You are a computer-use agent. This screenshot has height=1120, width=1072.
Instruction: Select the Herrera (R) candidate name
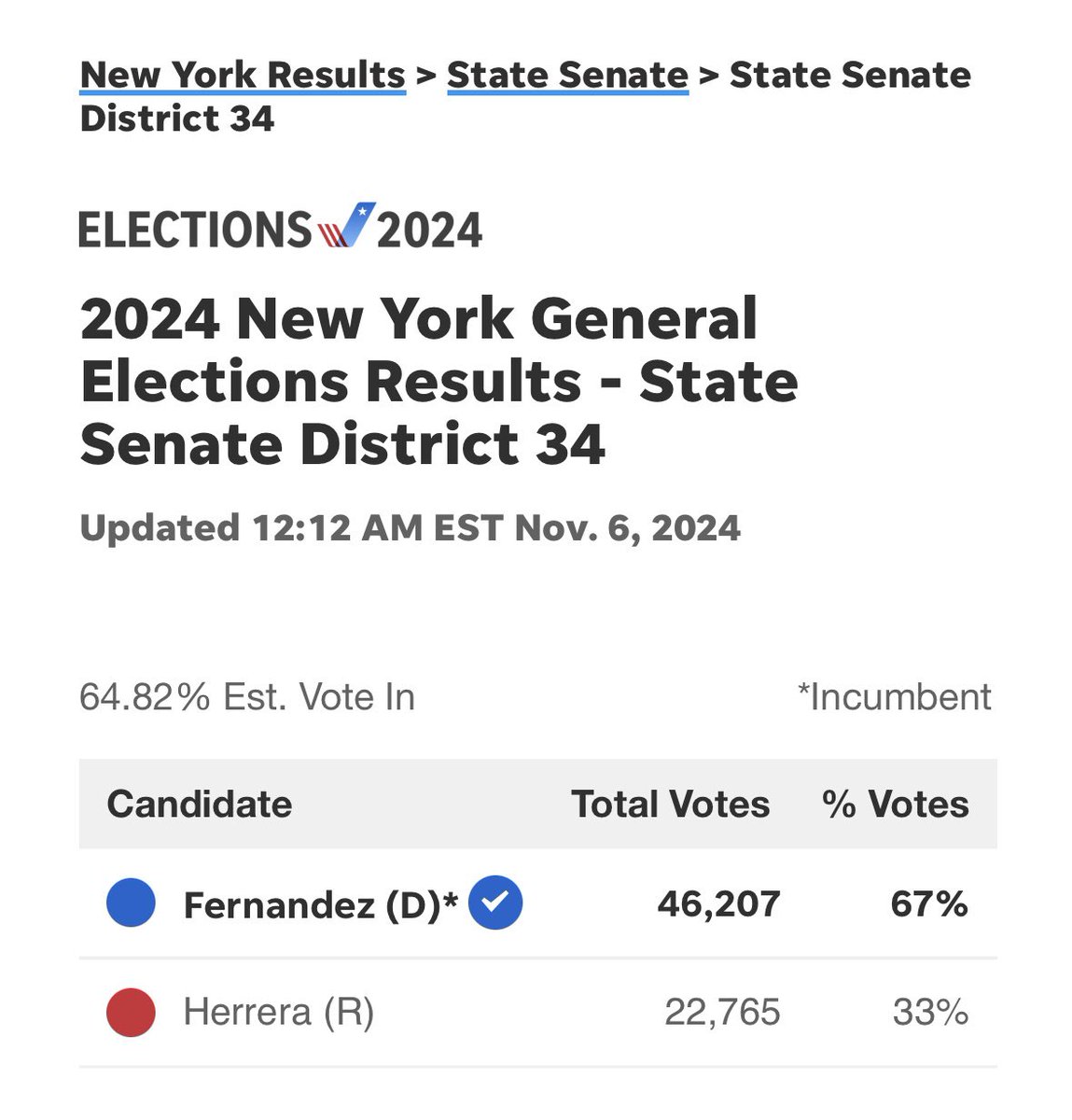279,1013
